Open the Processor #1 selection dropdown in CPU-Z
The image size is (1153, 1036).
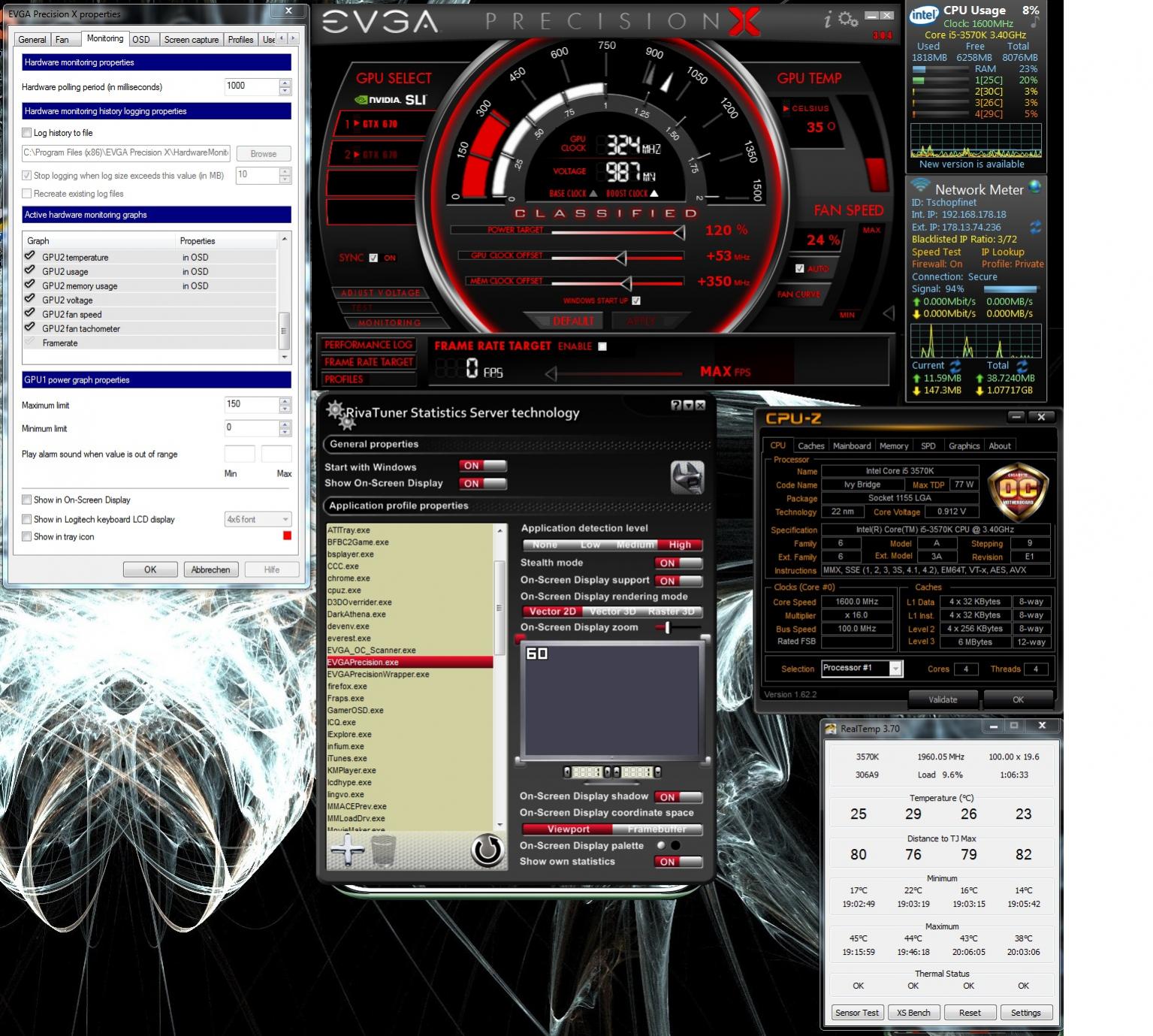point(895,669)
